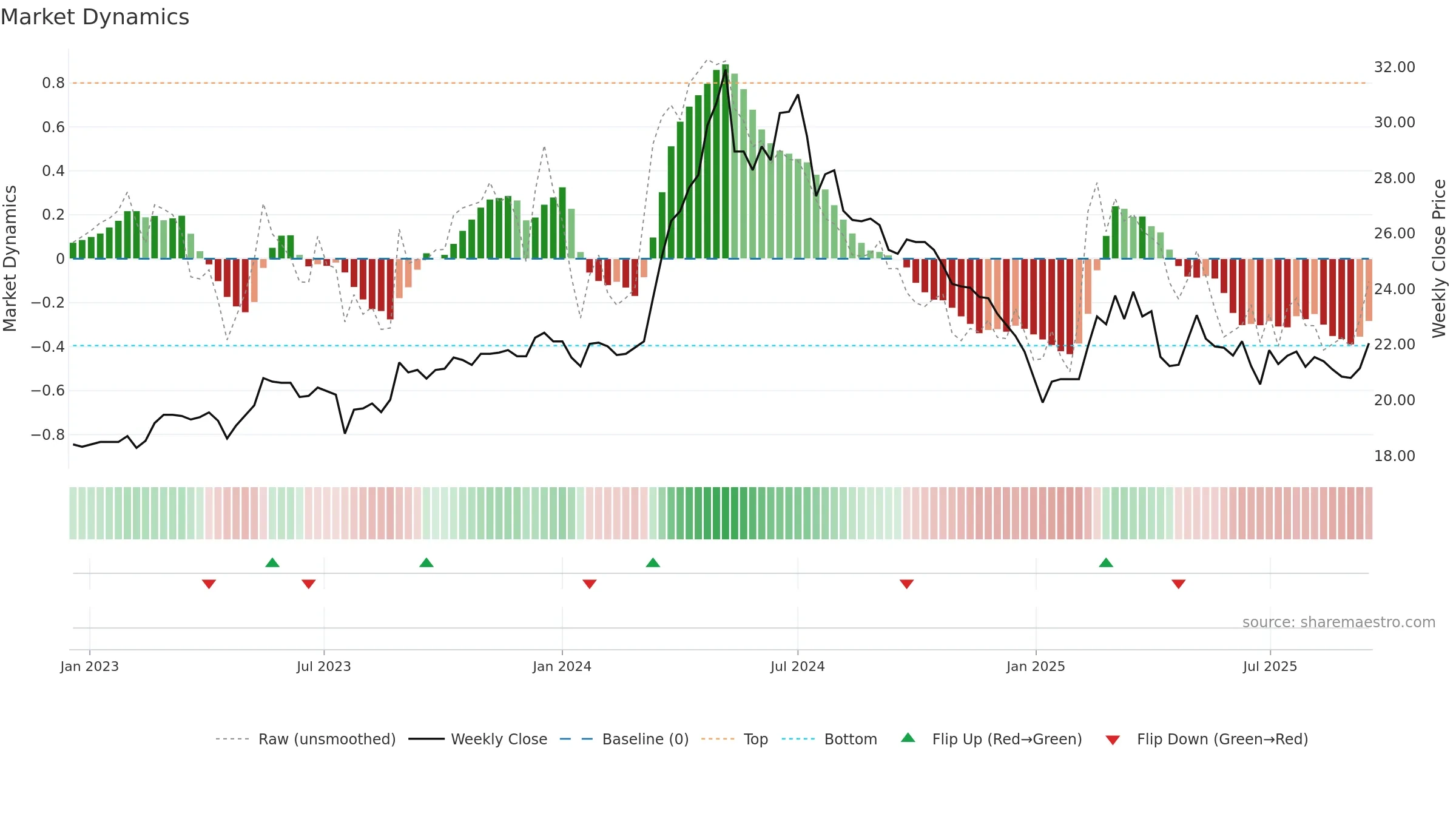The image size is (1456, 819).
Task: Click the '18.00' price axis label
Action: [1395, 456]
